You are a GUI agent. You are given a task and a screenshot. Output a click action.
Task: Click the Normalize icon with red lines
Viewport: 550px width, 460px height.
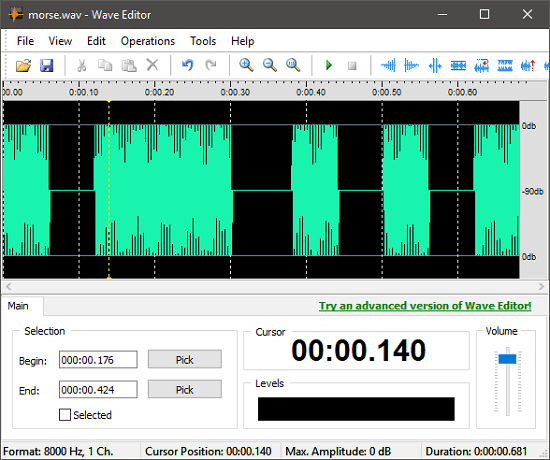pos(458,66)
